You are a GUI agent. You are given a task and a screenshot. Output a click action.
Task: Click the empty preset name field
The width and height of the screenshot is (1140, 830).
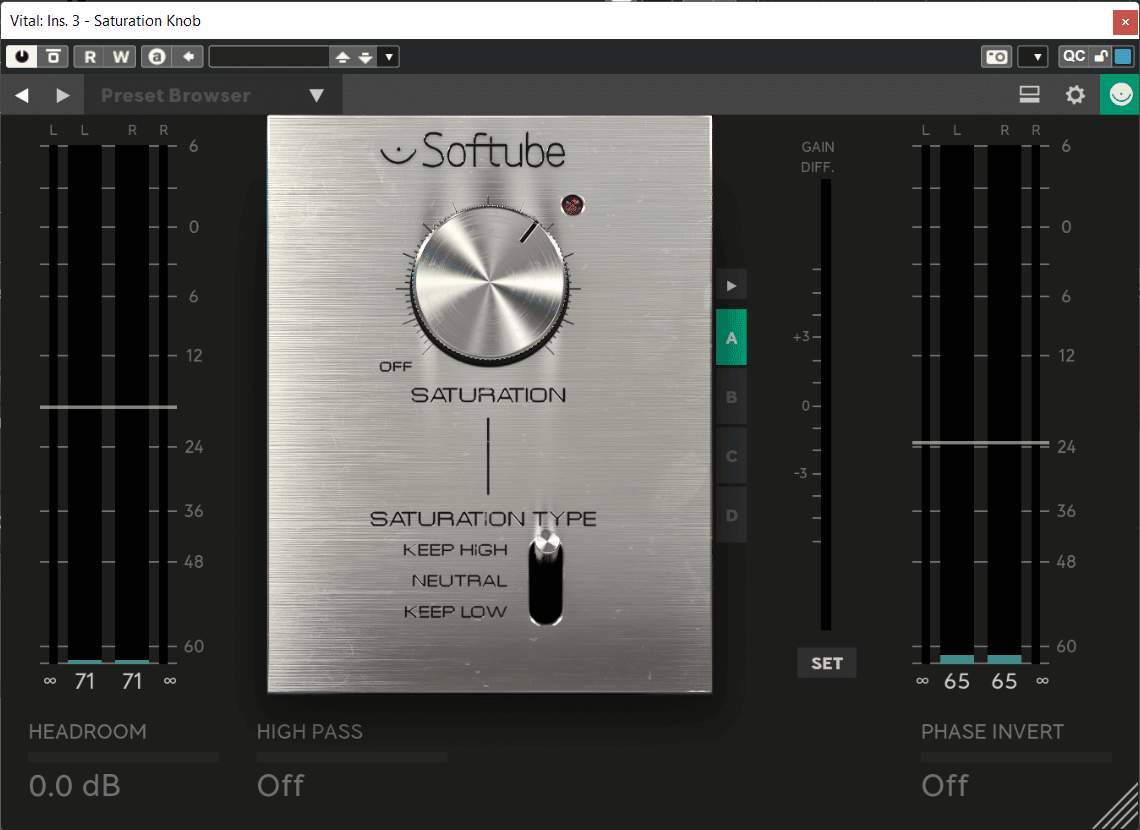[x=269, y=57]
